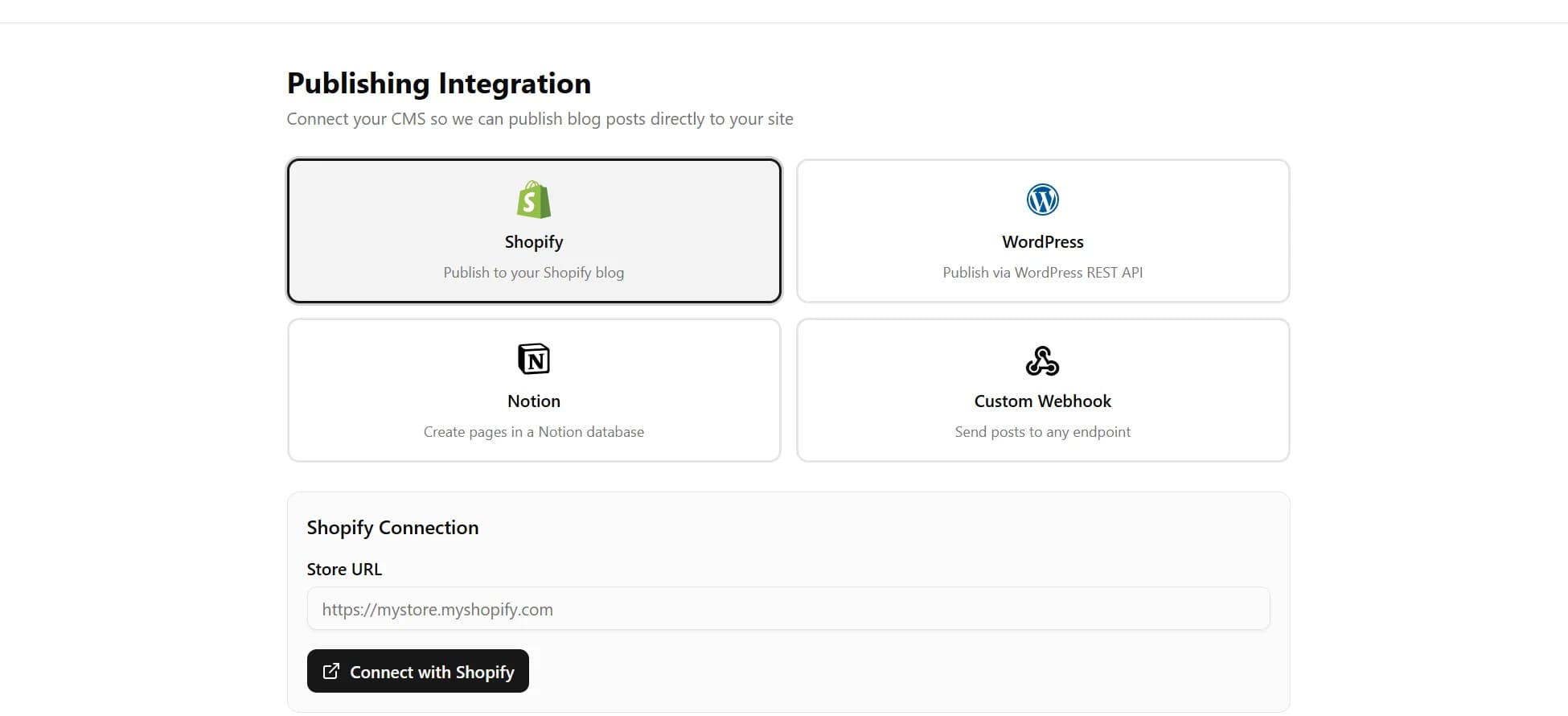Focus the Store URL input field

pyautogui.click(x=788, y=609)
